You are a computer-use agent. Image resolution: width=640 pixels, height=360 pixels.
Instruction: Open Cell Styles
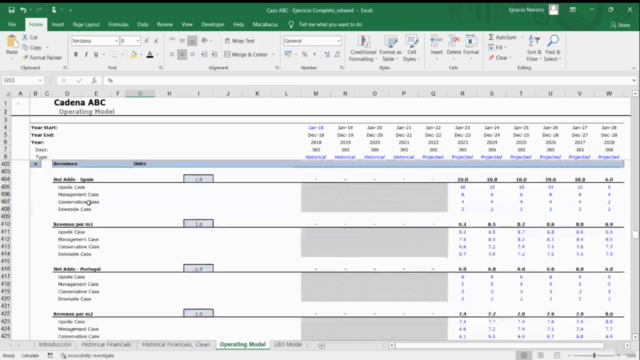(x=411, y=48)
